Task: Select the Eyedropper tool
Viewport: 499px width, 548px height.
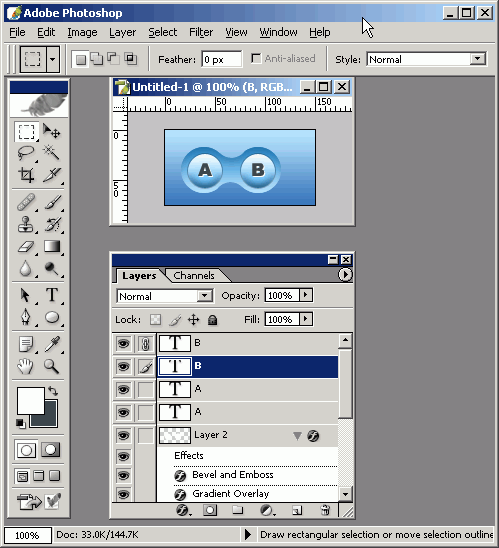Action: pos(52,344)
